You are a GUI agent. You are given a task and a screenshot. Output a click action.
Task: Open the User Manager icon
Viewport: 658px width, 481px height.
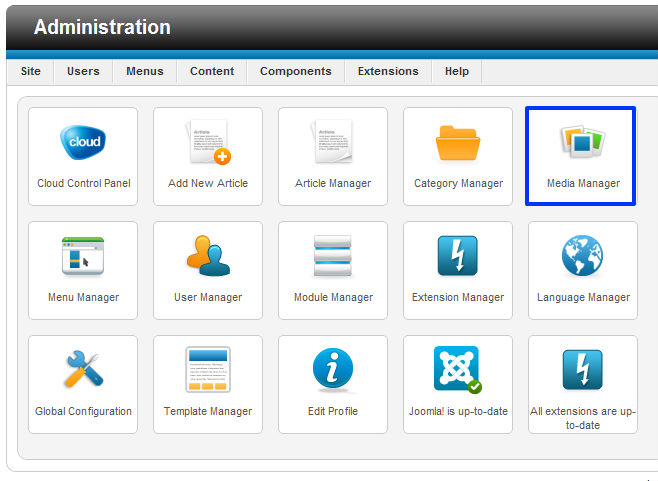pyautogui.click(x=208, y=255)
